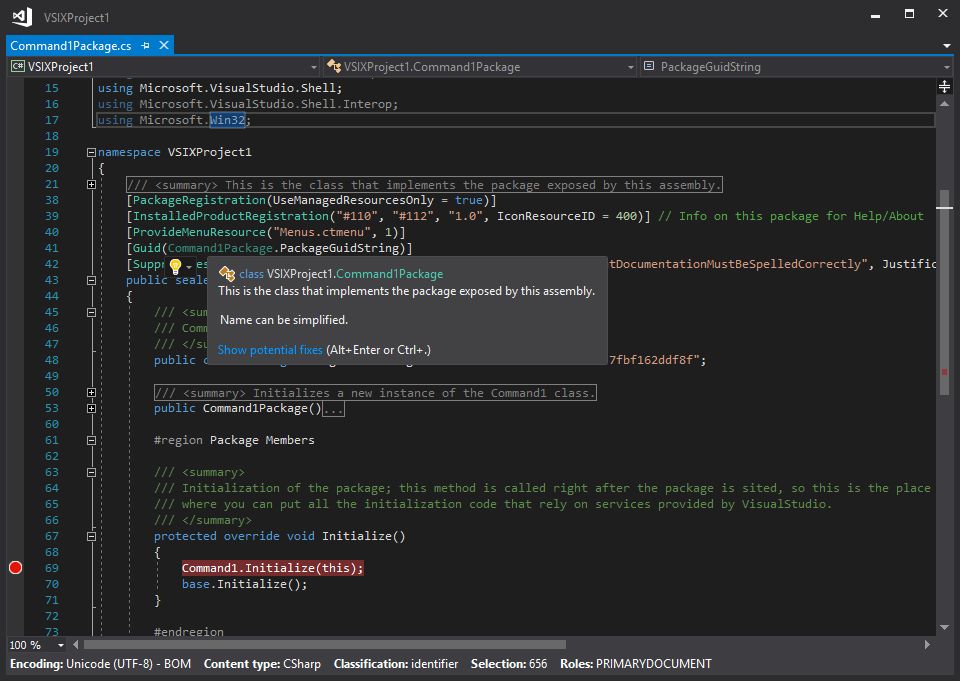Click the class icon beside VSIXProject1.Command1Package dropdown
Image resolution: width=960 pixels, height=681 pixels.
[x=334, y=66]
